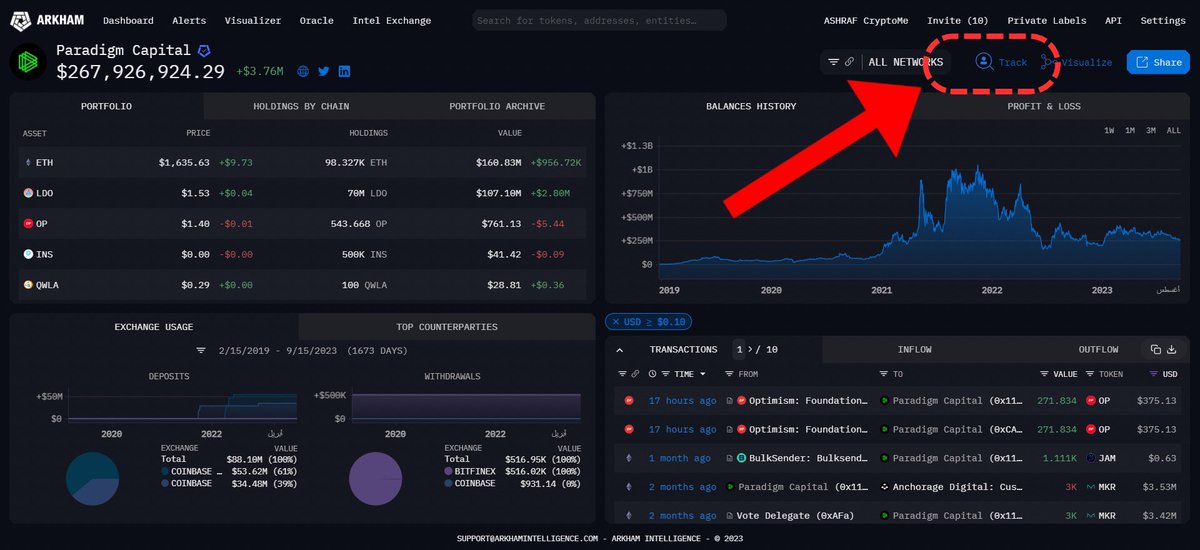Viewport: 1200px width, 550px height.
Task: Open Visualizer in the top navigation
Action: coord(253,20)
